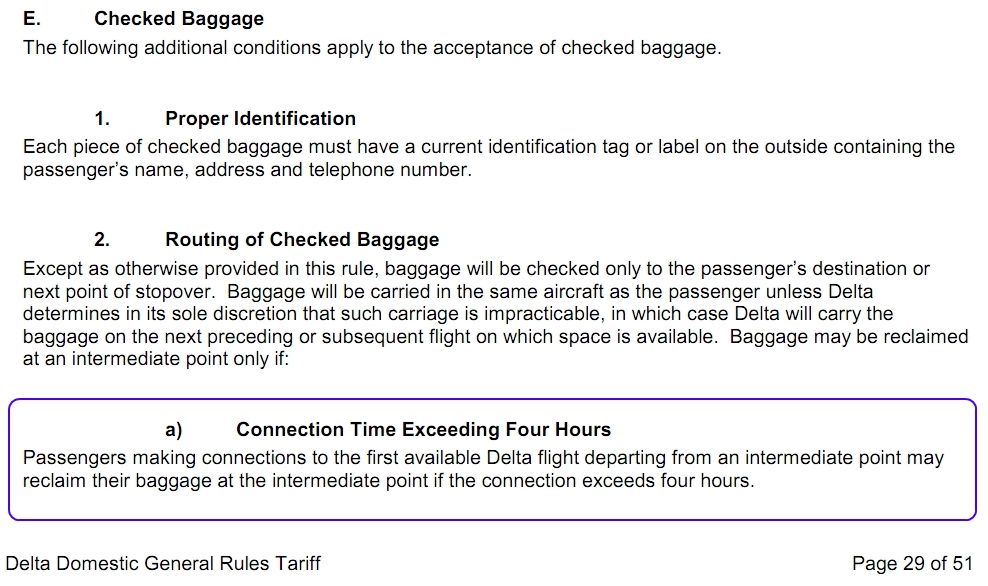Click the "Page 29 of 51" page indicator
Image resolution: width=988 pixels, height=586 pixels.
[x=912, y=564]
